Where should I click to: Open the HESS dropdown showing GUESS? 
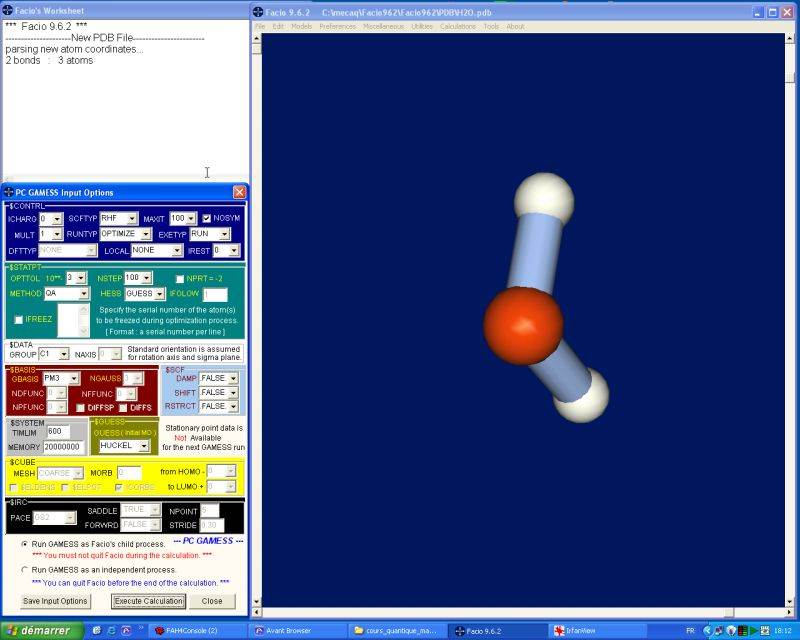160,294
